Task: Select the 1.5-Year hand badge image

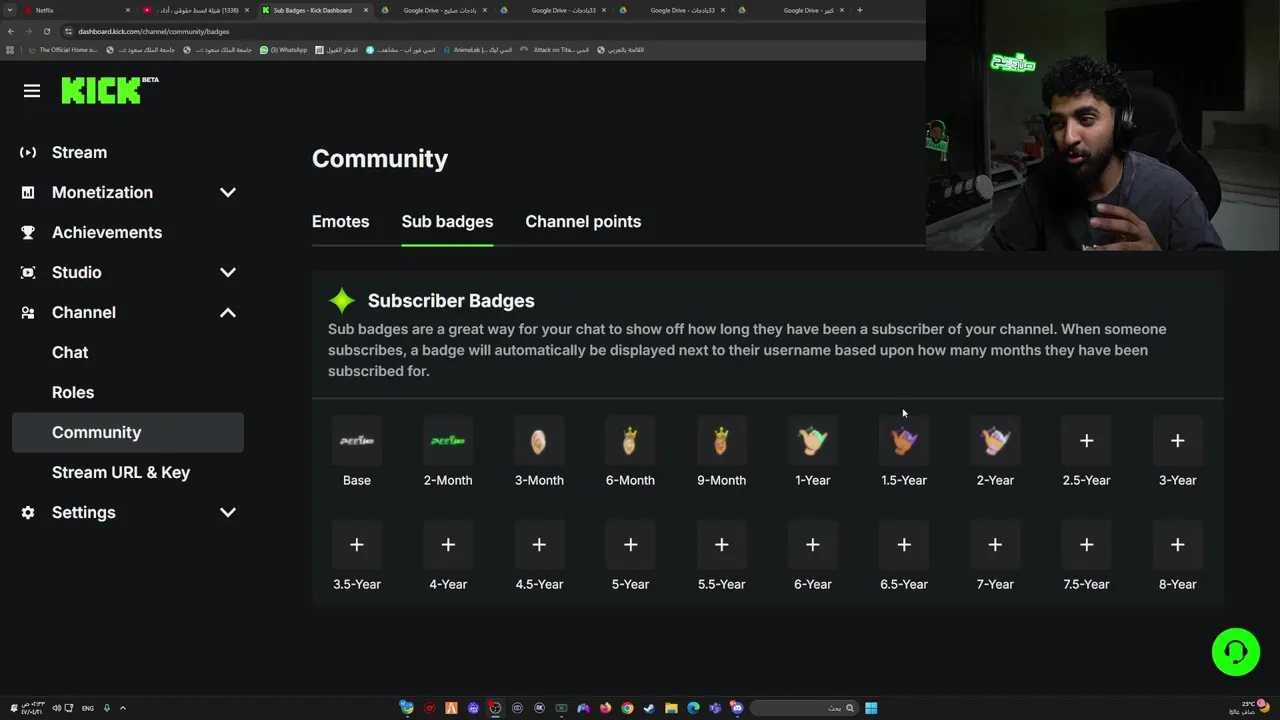Action: click(x=904, y=440)
